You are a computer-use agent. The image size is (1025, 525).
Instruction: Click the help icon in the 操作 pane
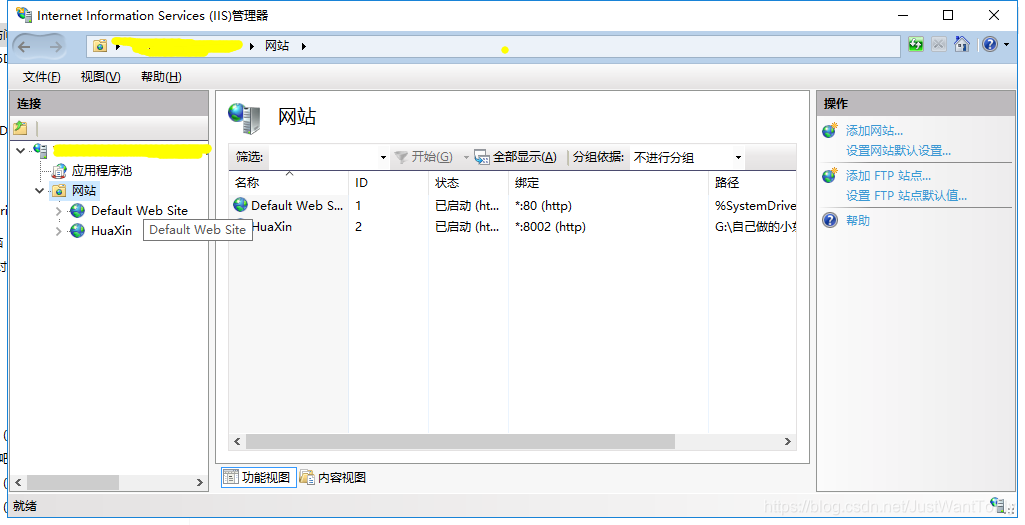(830, 220)
